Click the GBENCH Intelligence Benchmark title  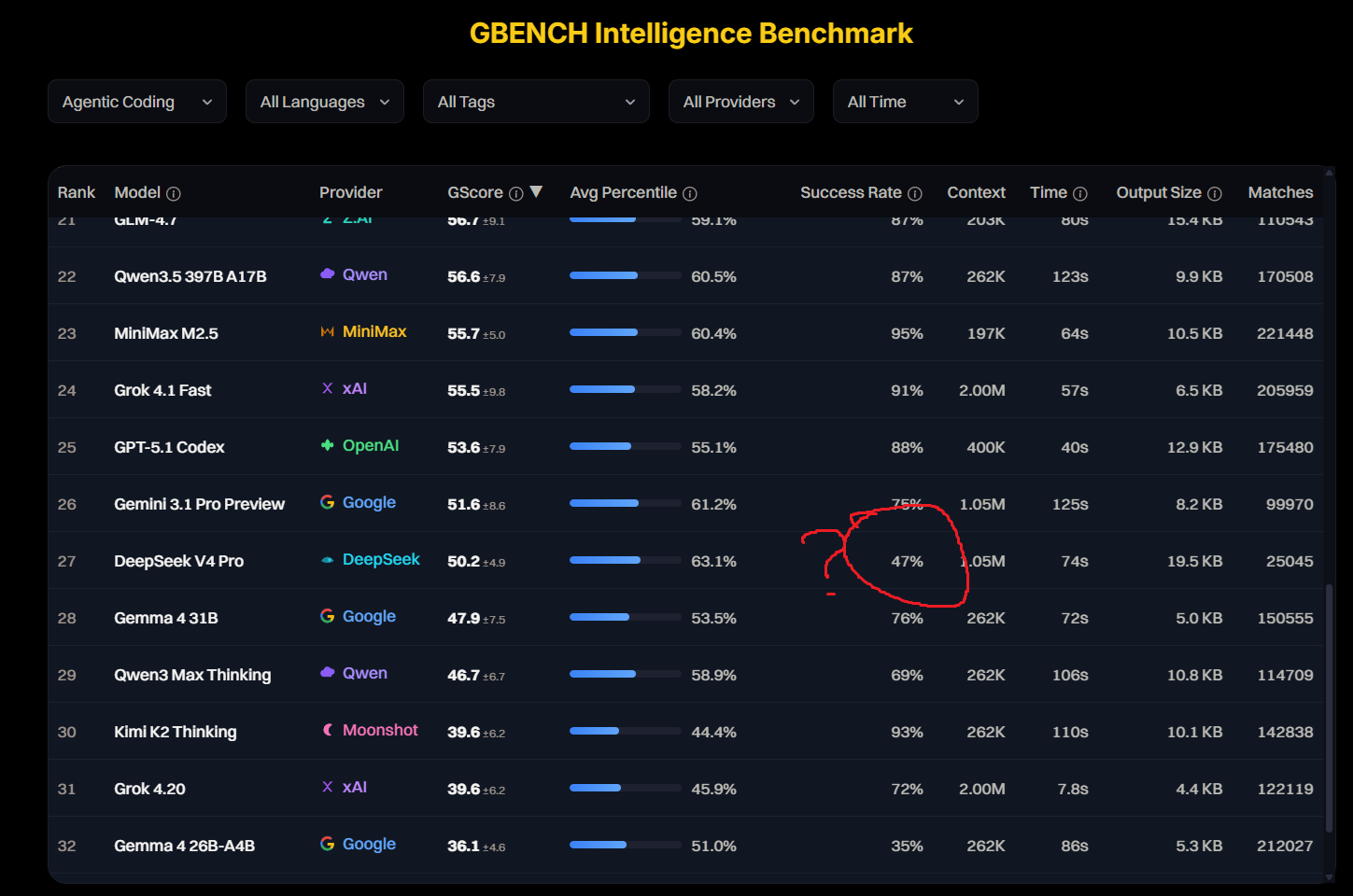(691, 34)
